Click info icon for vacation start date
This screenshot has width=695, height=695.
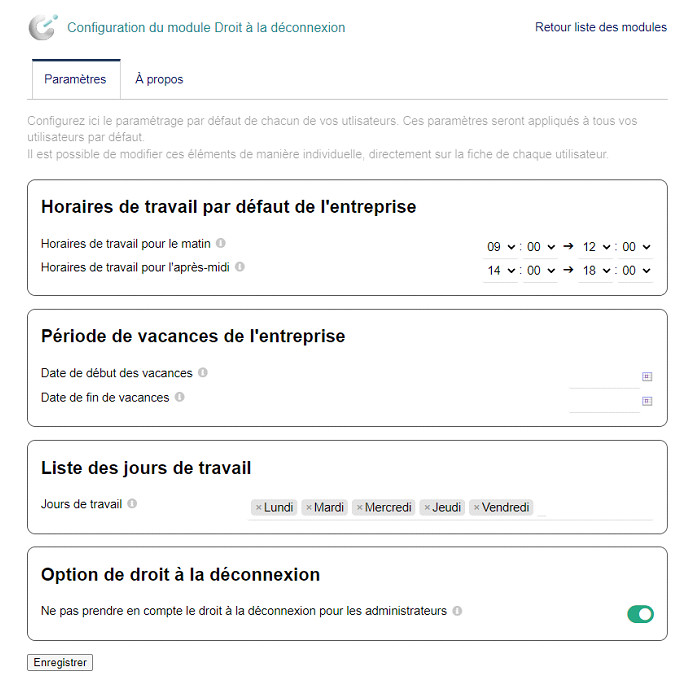pyautogui.click(x=203, y=373)
